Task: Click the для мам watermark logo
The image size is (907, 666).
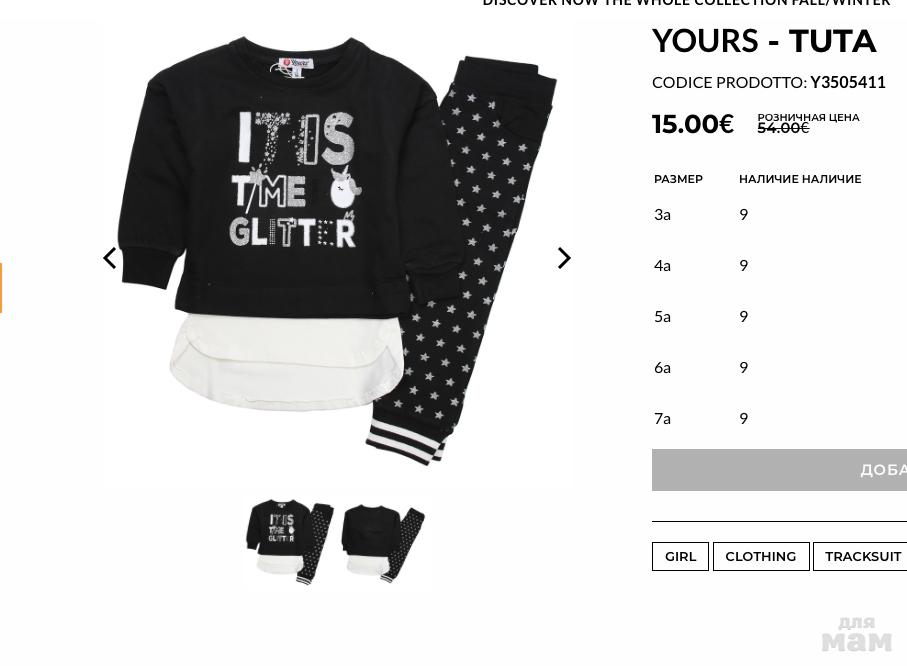Action: click(857, 635)
